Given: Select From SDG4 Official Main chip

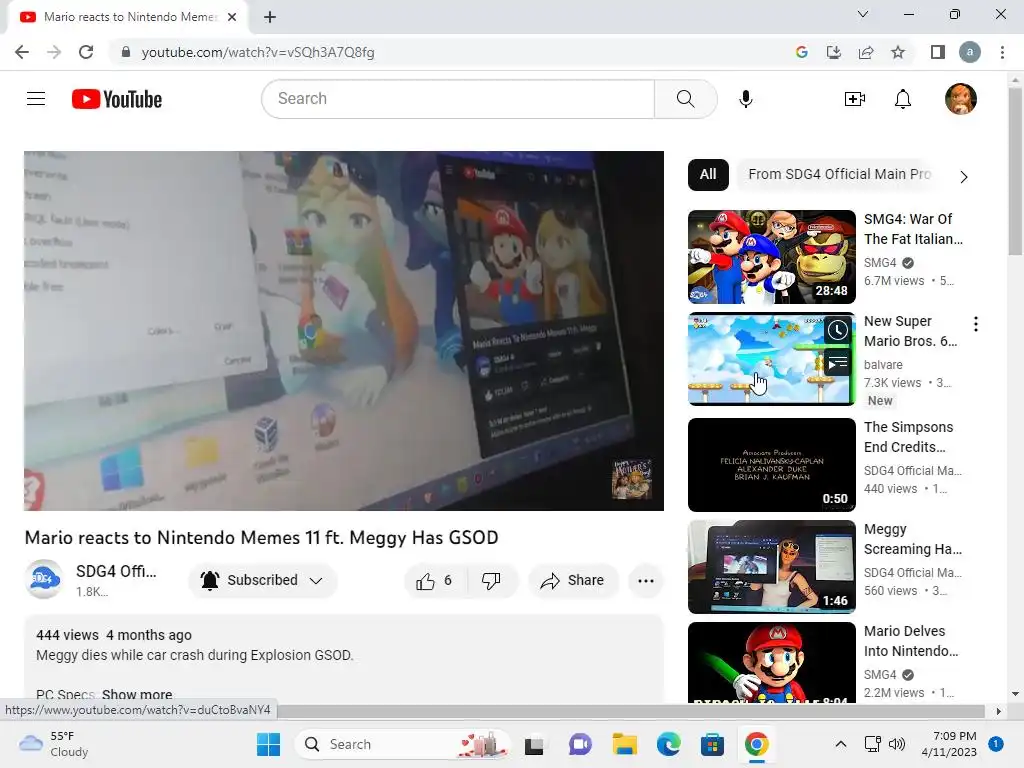Looking at the screenshot, I should [839, 174].
